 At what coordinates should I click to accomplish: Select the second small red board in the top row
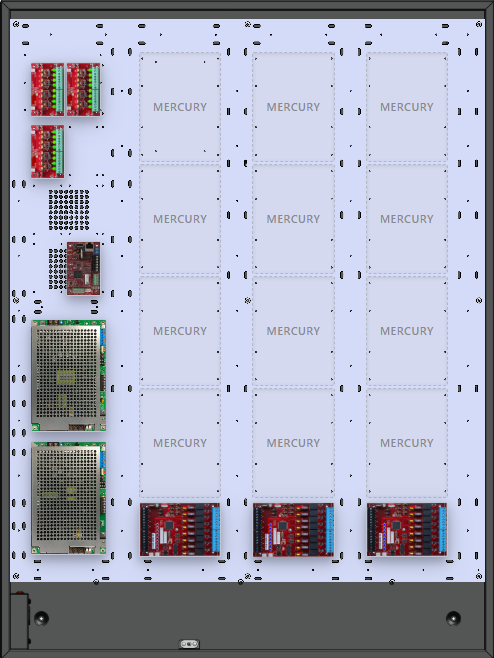click(84, 89)
